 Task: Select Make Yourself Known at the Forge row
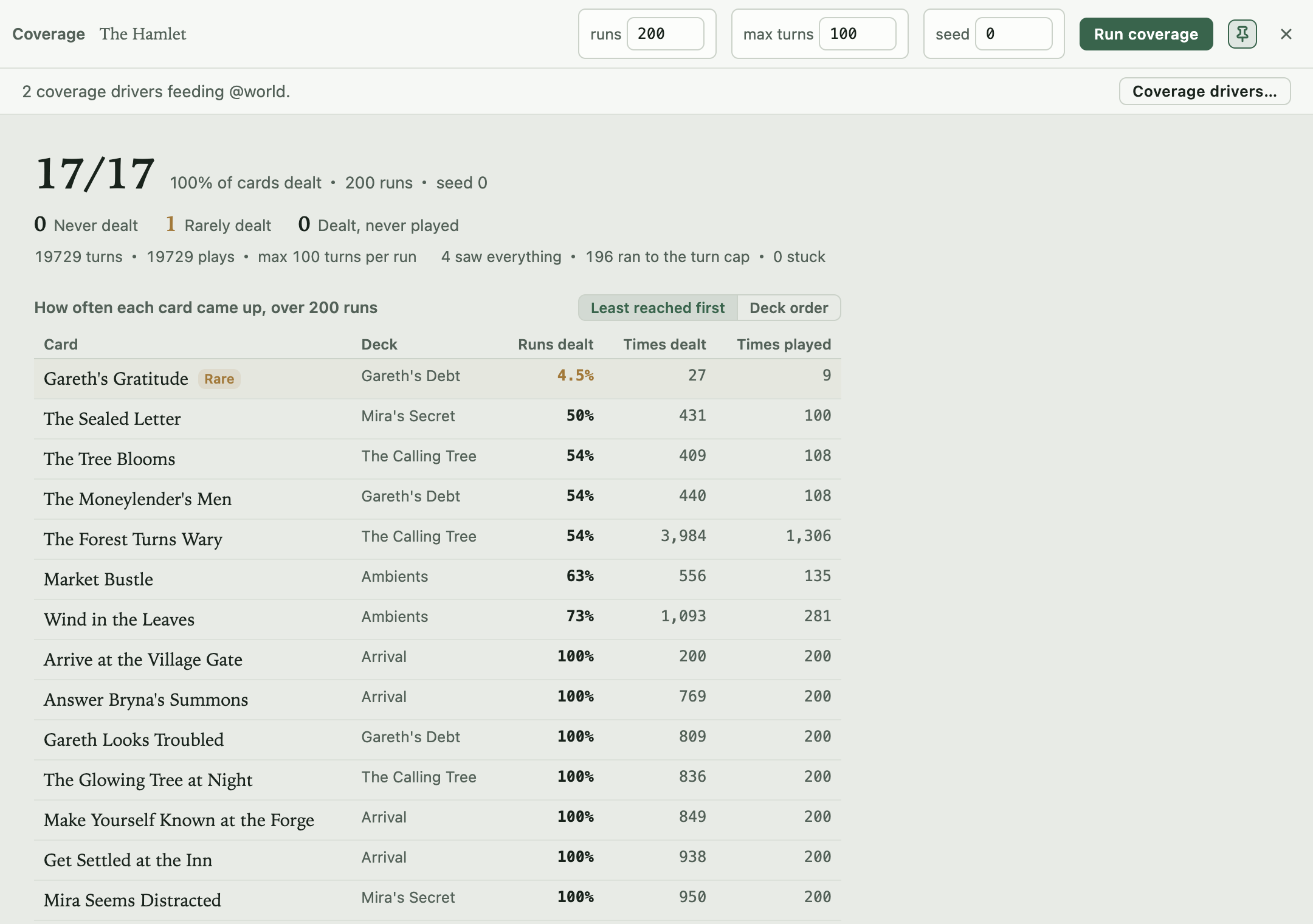[x=438, y=820]
